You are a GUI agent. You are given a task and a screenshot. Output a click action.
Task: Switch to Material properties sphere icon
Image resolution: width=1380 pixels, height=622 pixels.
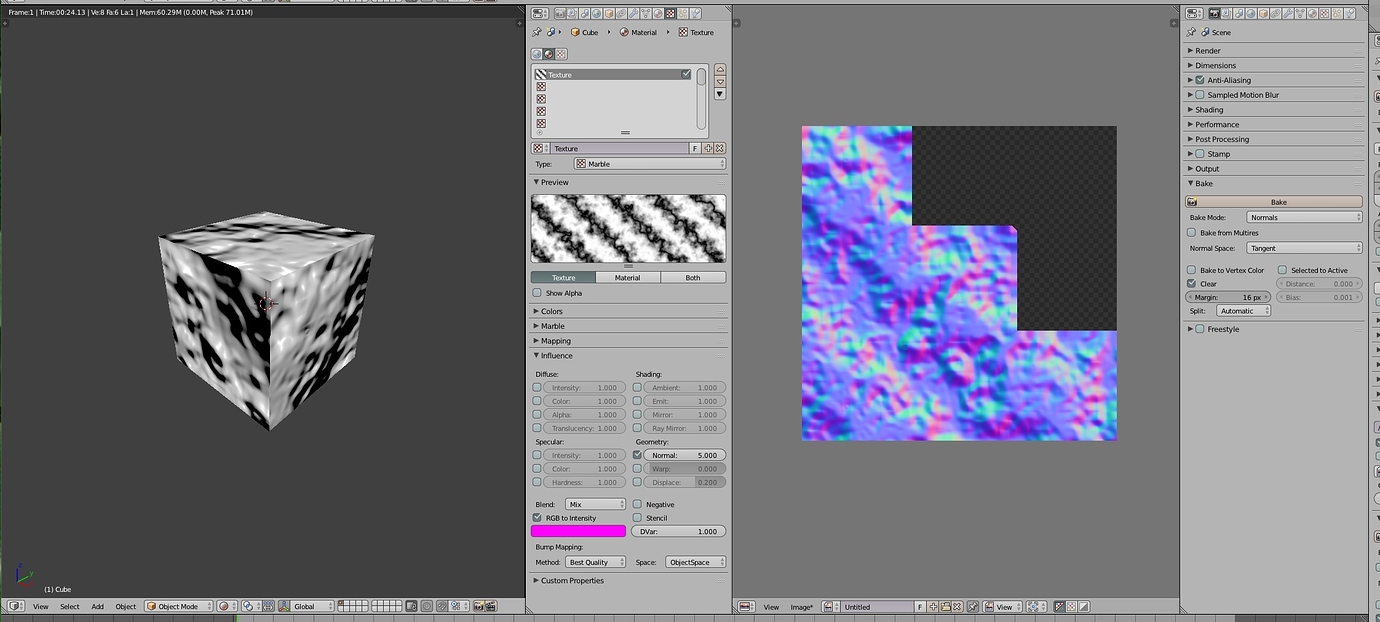coord(1312,13)
